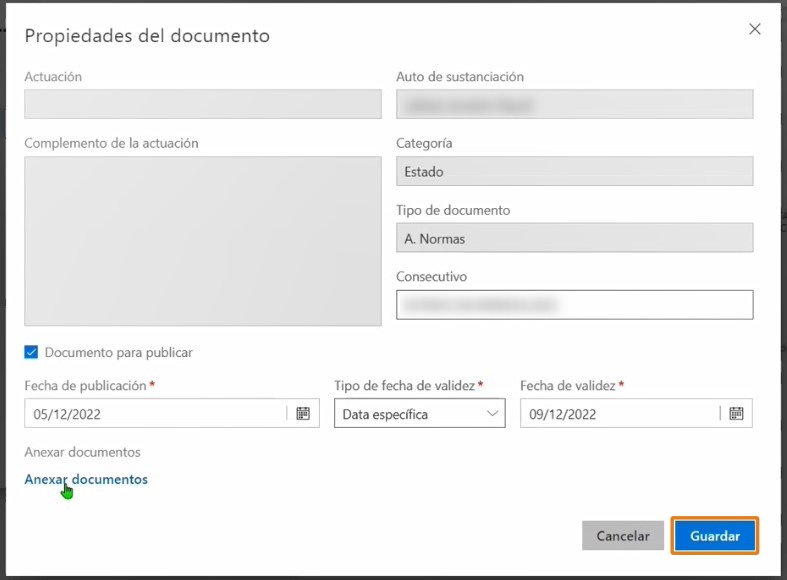Image resolution: width=787 pixels, height=580 pixels.
Task: Focus the Fecha de validez date field
Action: click(618, 413)
